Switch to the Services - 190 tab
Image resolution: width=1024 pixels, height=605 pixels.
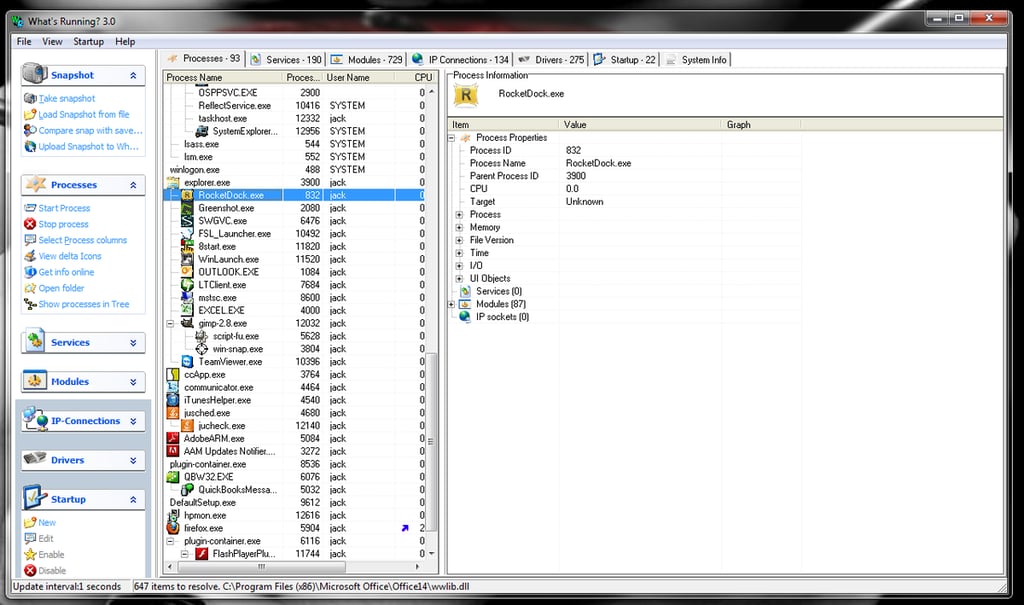(287, 59)
